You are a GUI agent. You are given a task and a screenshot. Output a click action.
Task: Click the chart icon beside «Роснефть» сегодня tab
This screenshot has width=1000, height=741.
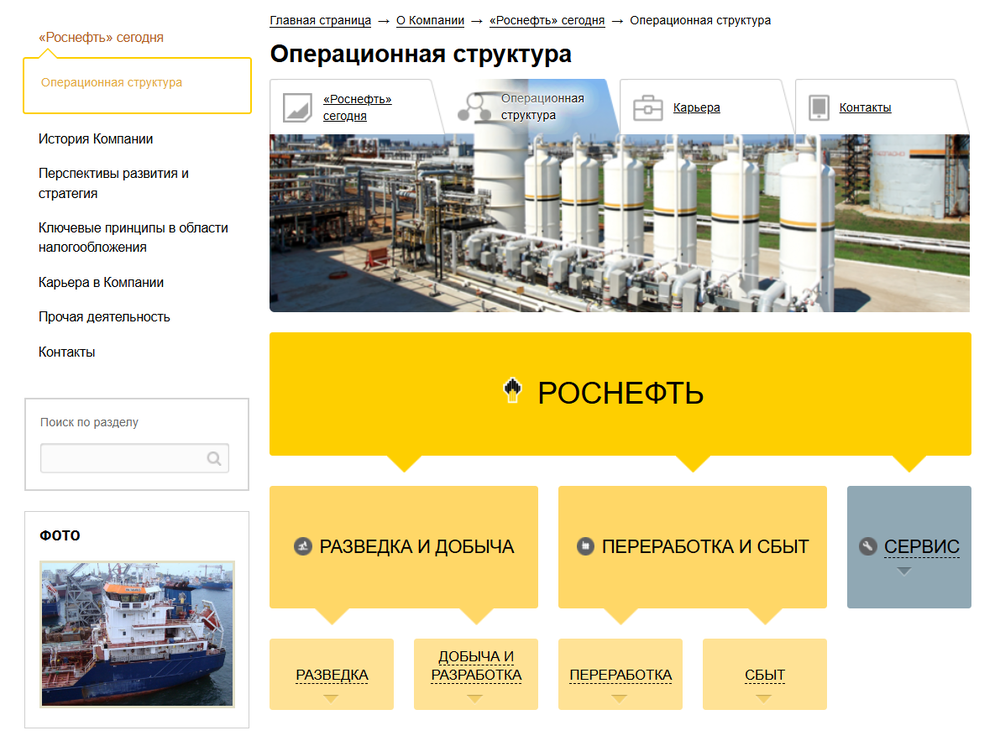point(297,107)
